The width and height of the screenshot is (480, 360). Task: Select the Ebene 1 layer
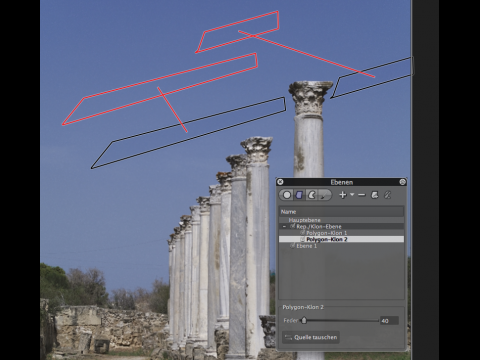(341, 246)
